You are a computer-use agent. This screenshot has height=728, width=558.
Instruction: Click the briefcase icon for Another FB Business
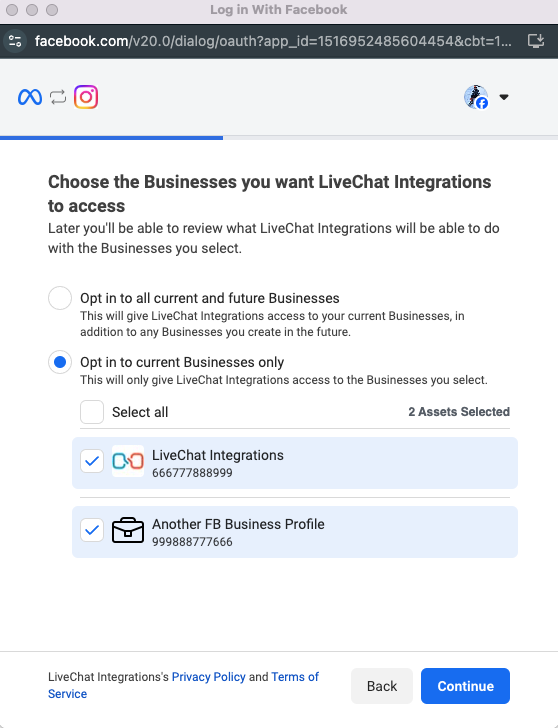click(128, 530)
